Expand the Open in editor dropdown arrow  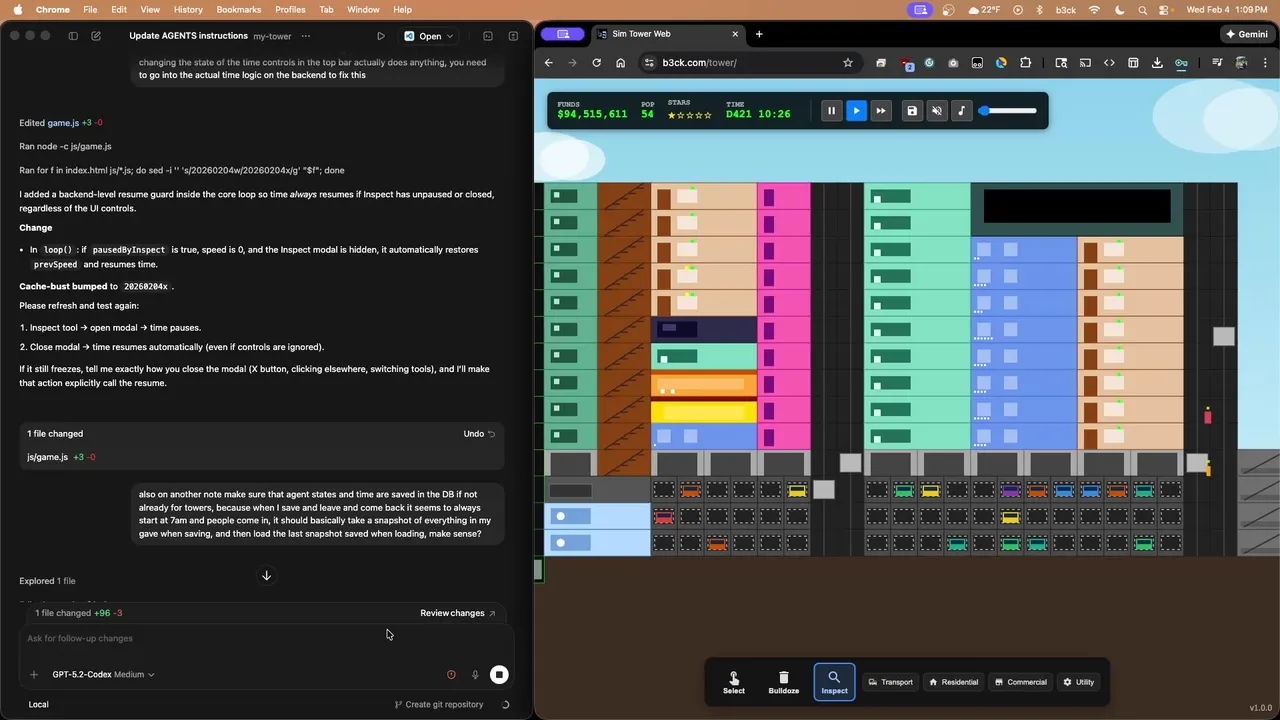pos(450,36)
